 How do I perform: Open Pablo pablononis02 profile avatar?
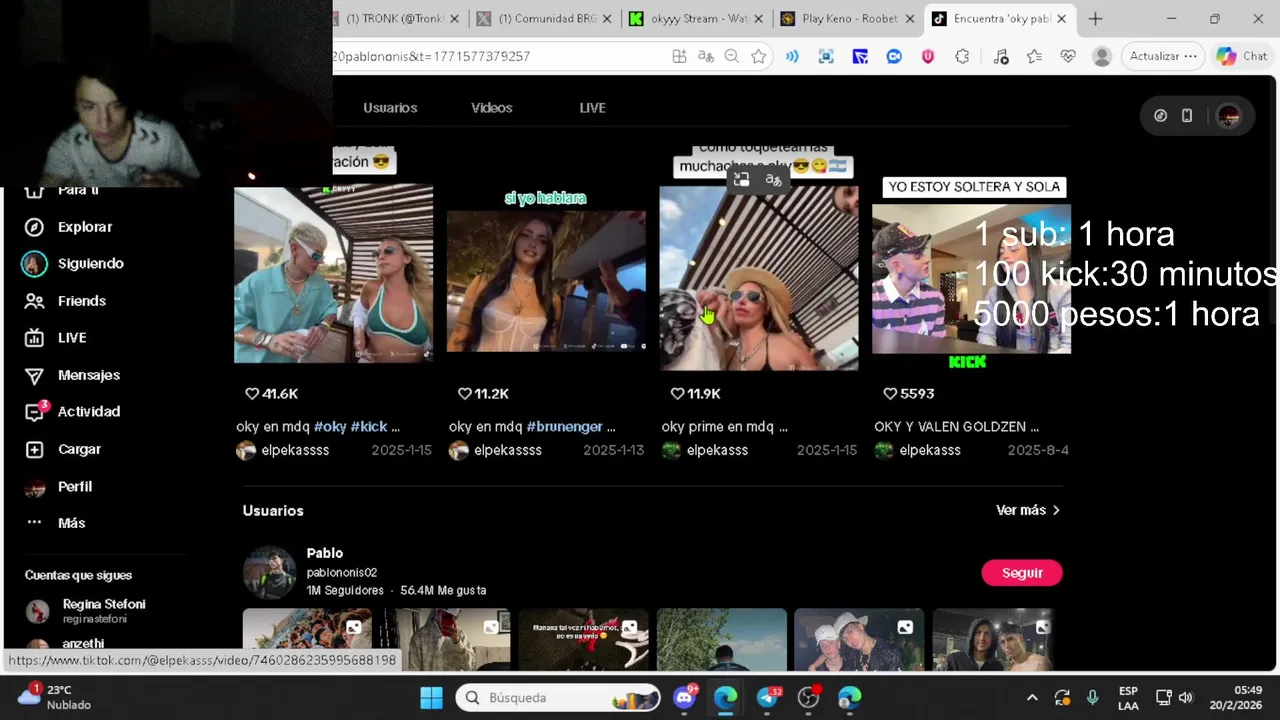(x=270, y=572)
